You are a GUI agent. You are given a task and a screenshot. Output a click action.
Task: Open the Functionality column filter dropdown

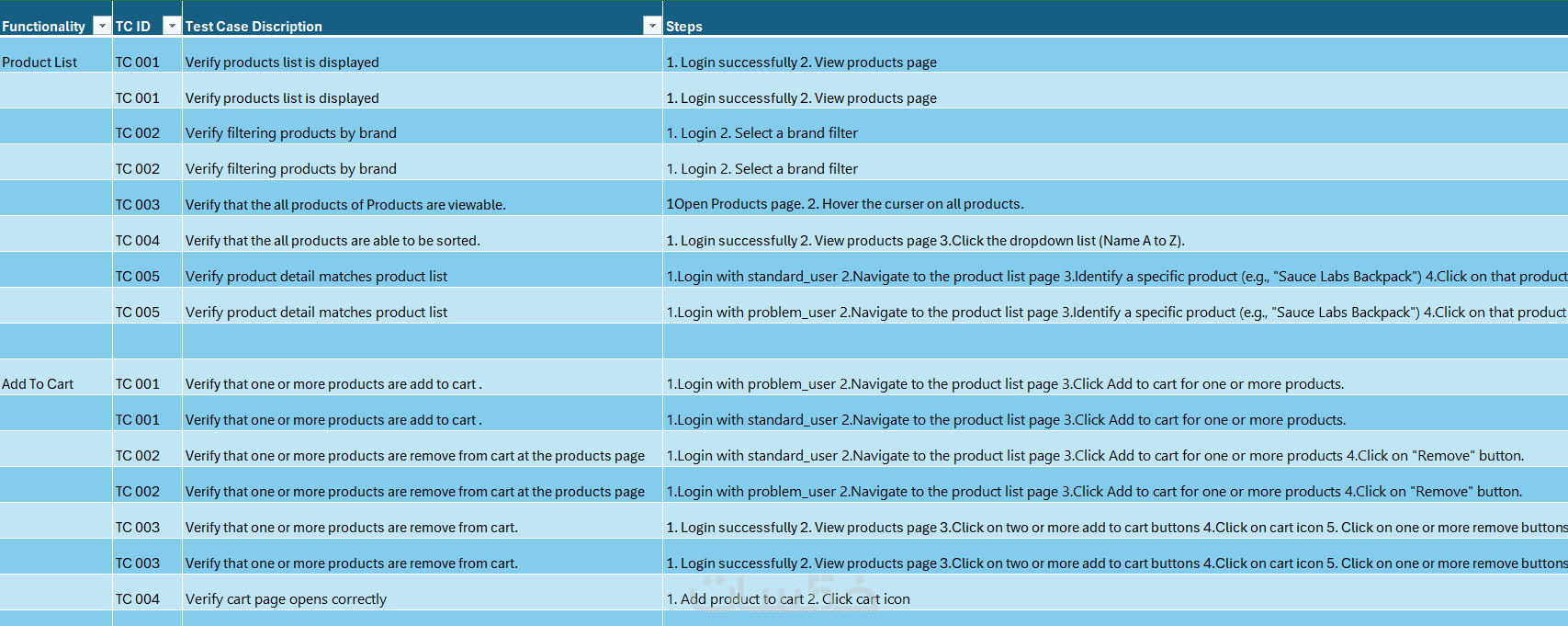(x=102, y=26)
